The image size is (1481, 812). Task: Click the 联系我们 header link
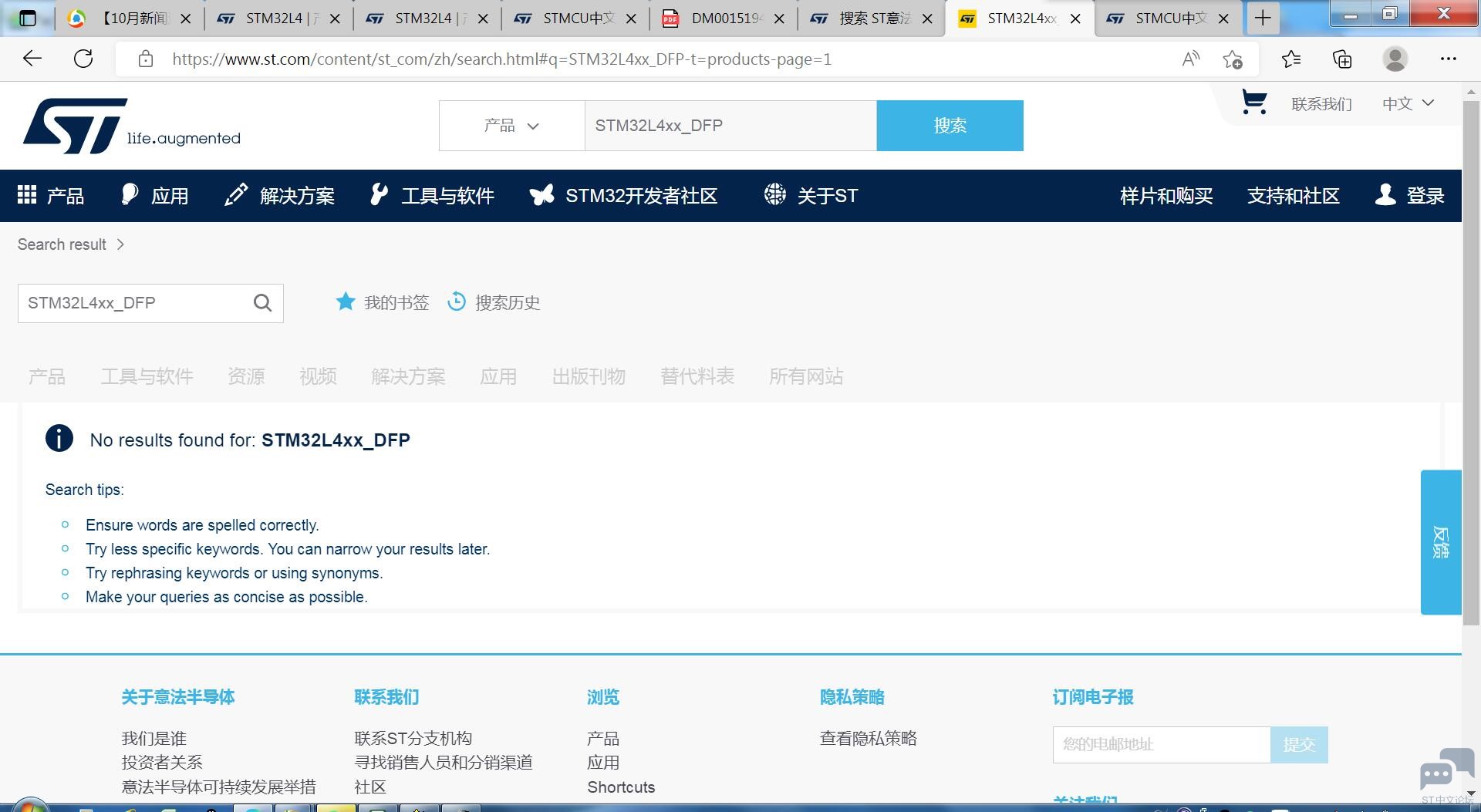[1322, 104]
